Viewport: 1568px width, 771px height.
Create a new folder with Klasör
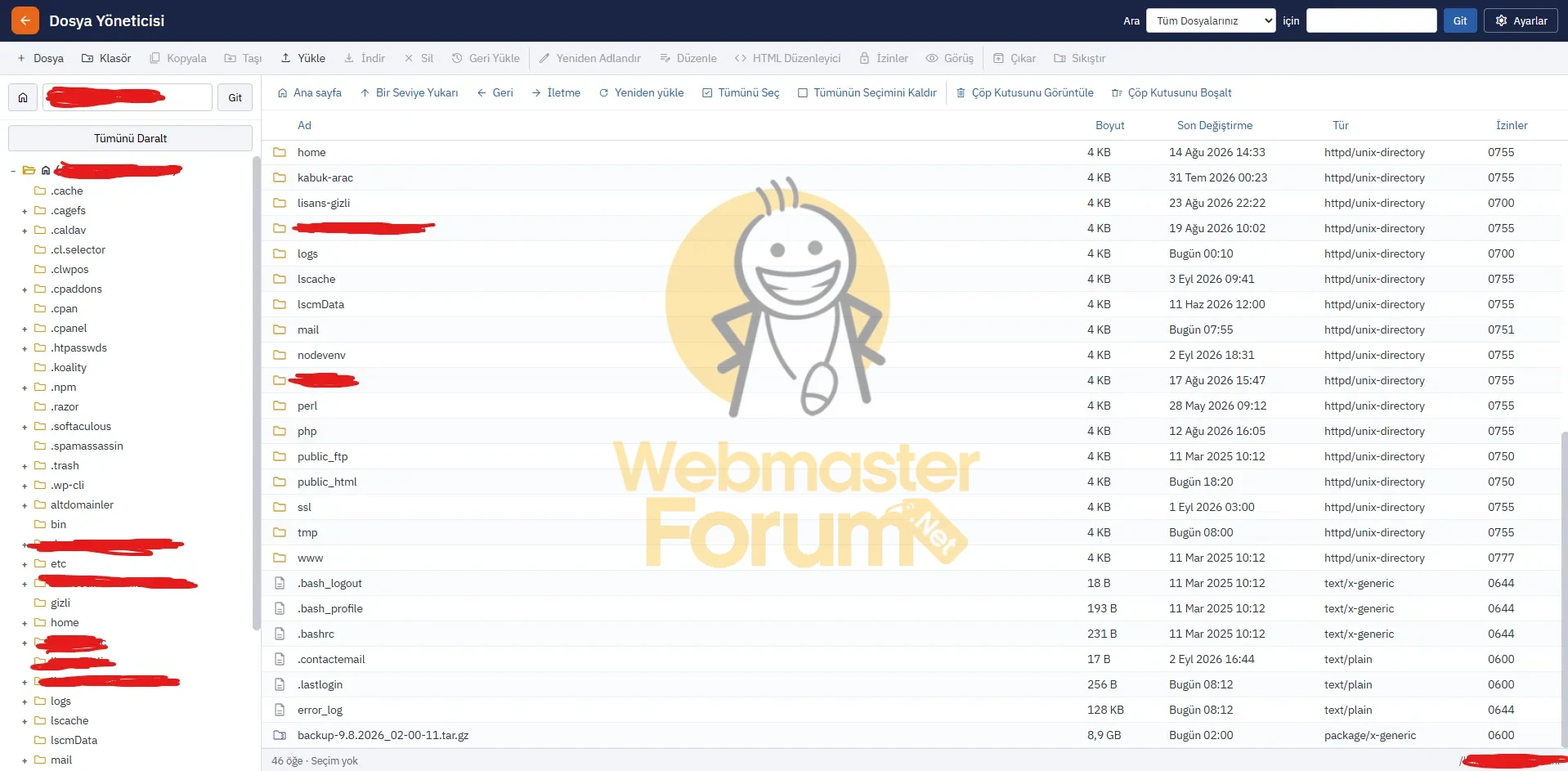(106, 58)
